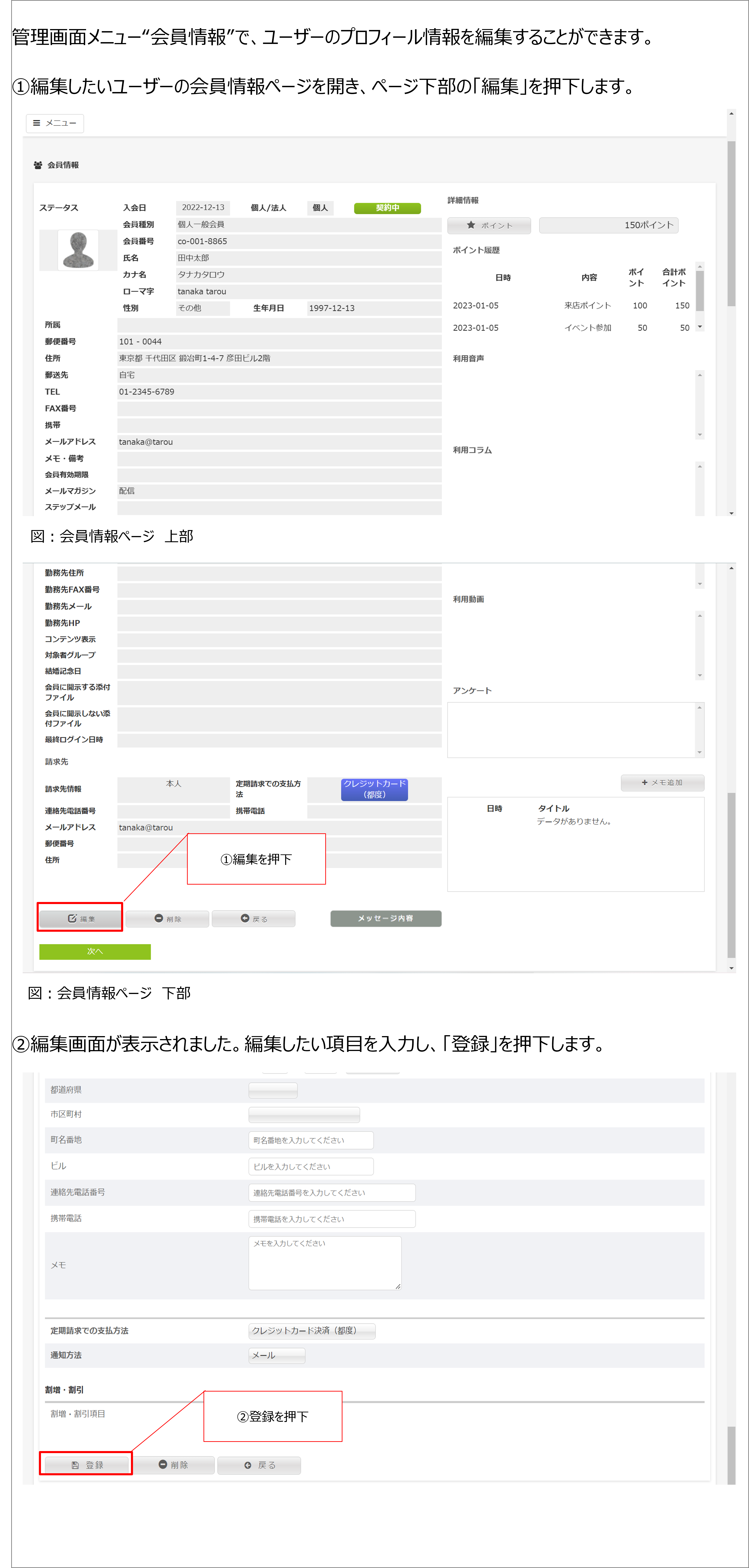Click the blue クレジットカード(都度) badge
Screen dimensions: 749x1568
pos(374,789)
